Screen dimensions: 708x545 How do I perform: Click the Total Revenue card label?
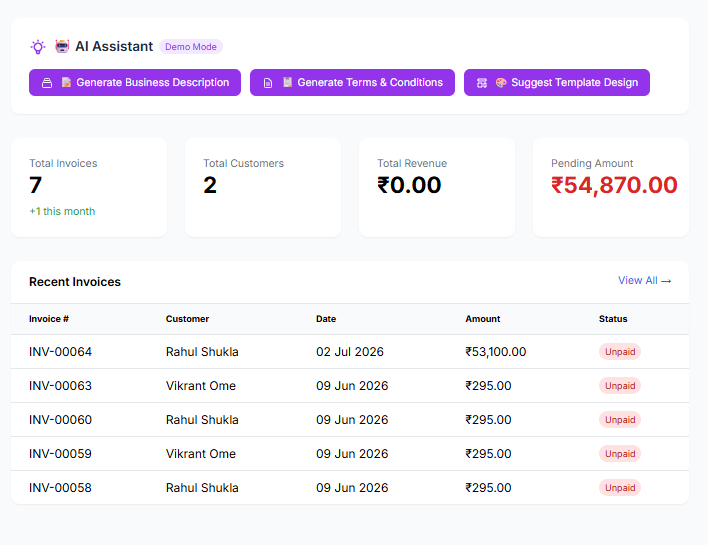pyautogui.click(x=412, y=163)
